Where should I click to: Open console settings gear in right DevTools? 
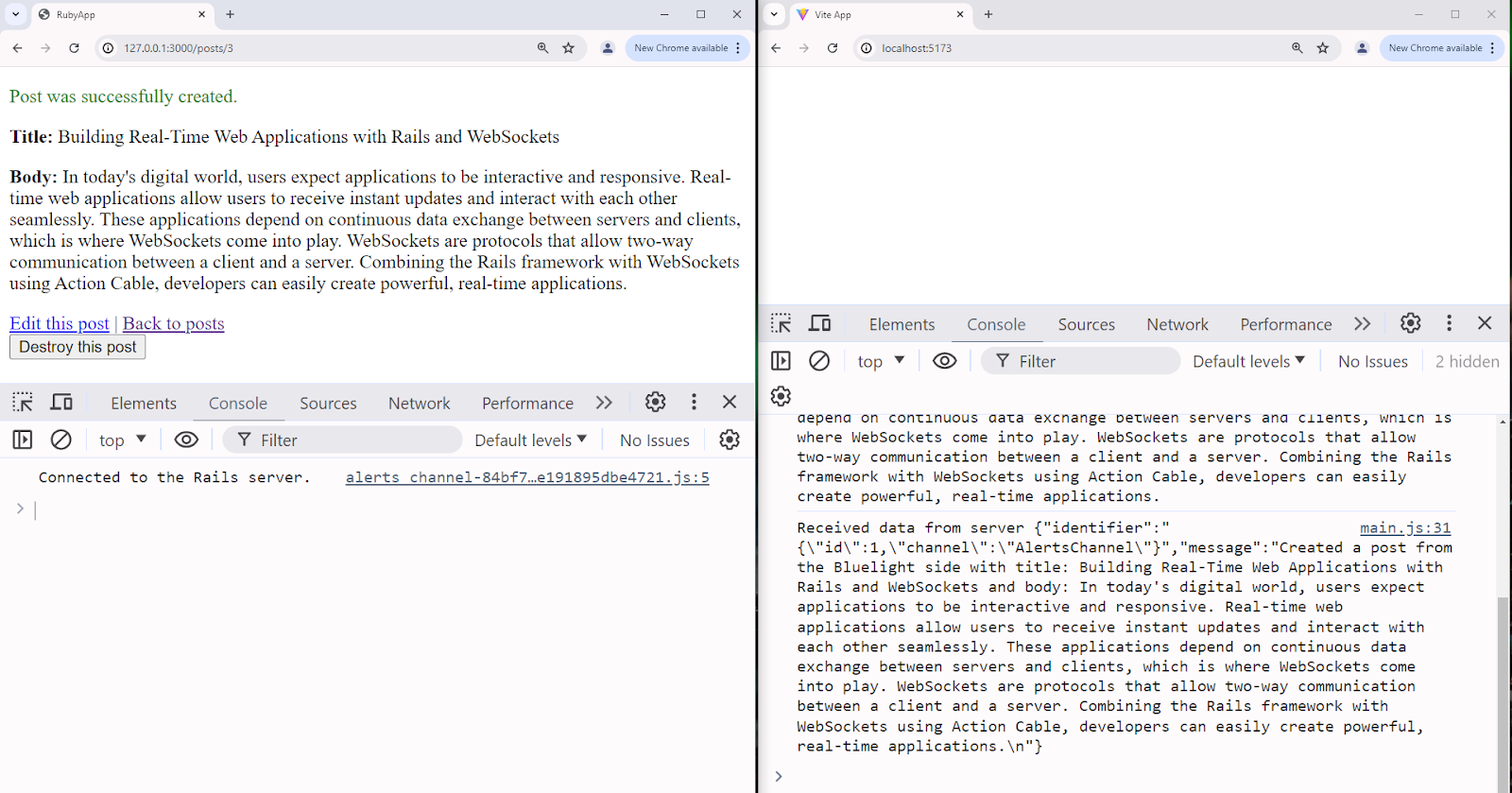pyautogui.click(x=781, y=396)
